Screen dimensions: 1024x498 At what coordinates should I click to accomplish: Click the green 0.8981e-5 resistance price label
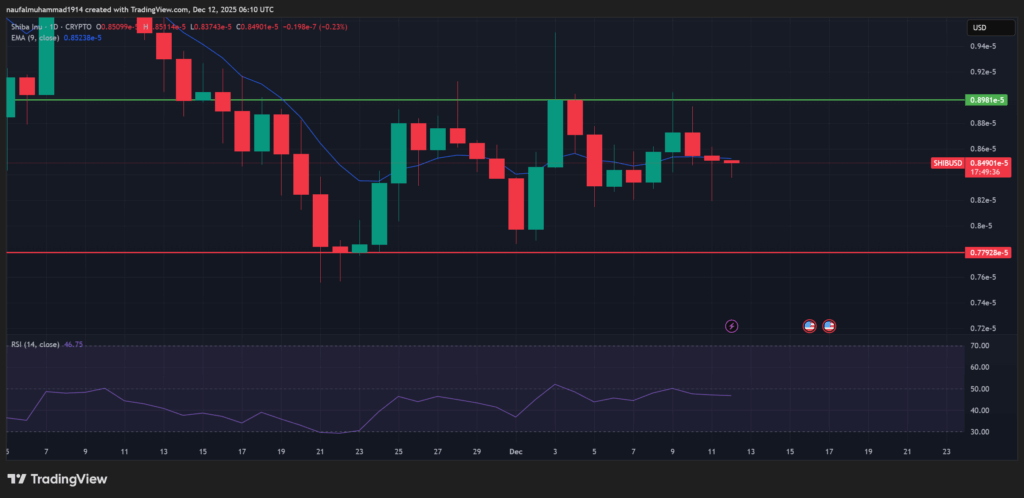[x=987, y=100]
